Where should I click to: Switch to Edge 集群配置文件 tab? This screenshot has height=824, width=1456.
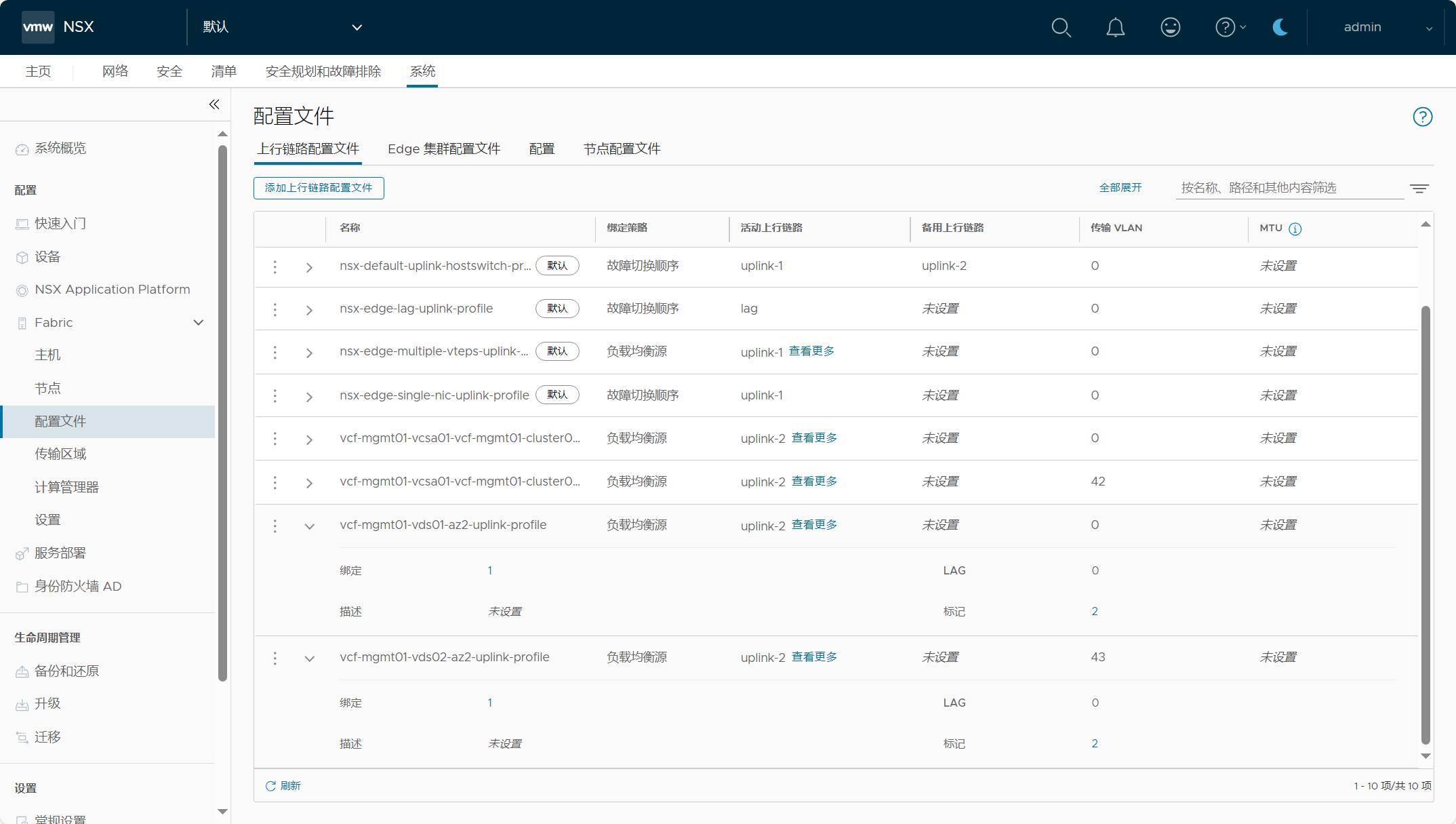point(444,149)
